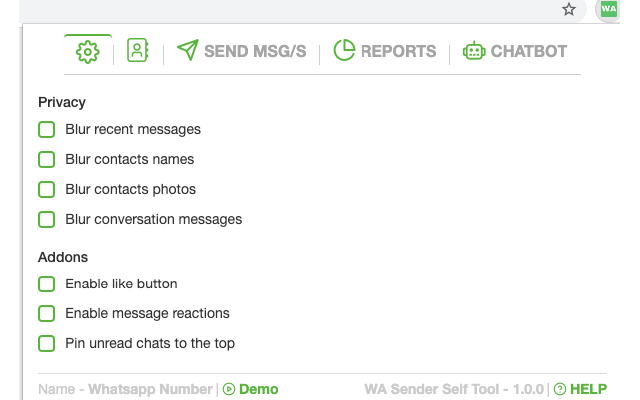Screen dimensions: 640x400
Task: Click the paper plane send icon
Action: (x=187, y=51)
